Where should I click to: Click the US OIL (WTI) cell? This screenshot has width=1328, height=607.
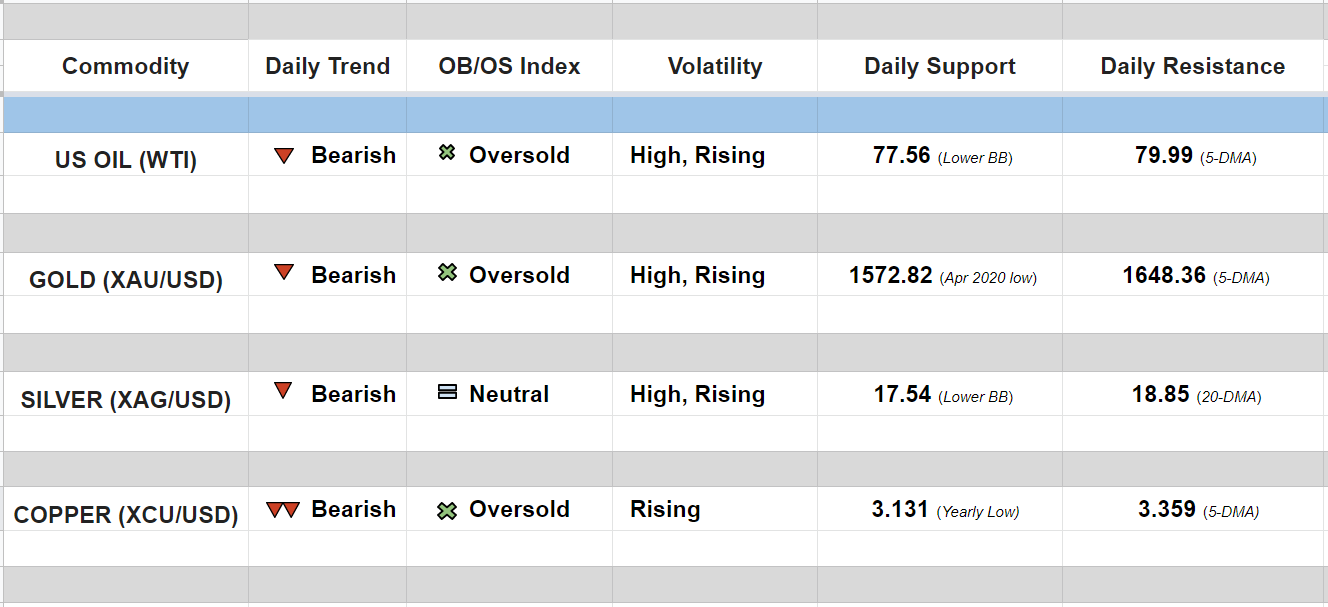[126, 160]
